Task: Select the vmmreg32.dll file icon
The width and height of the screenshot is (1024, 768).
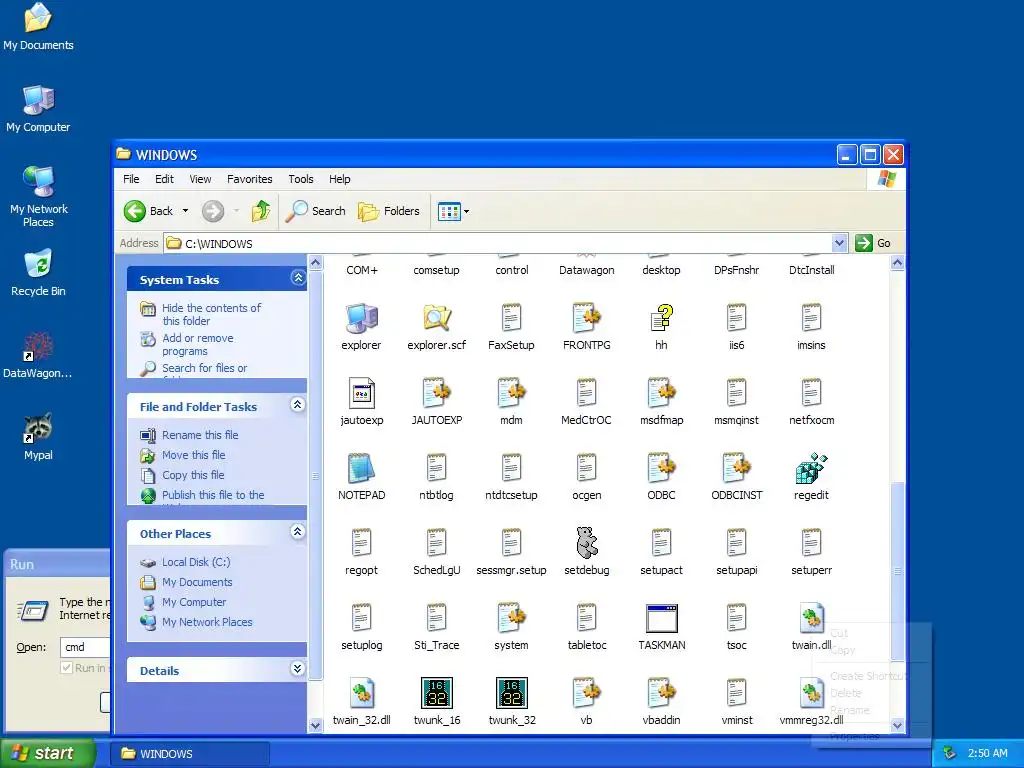Action: click(811, 694)
